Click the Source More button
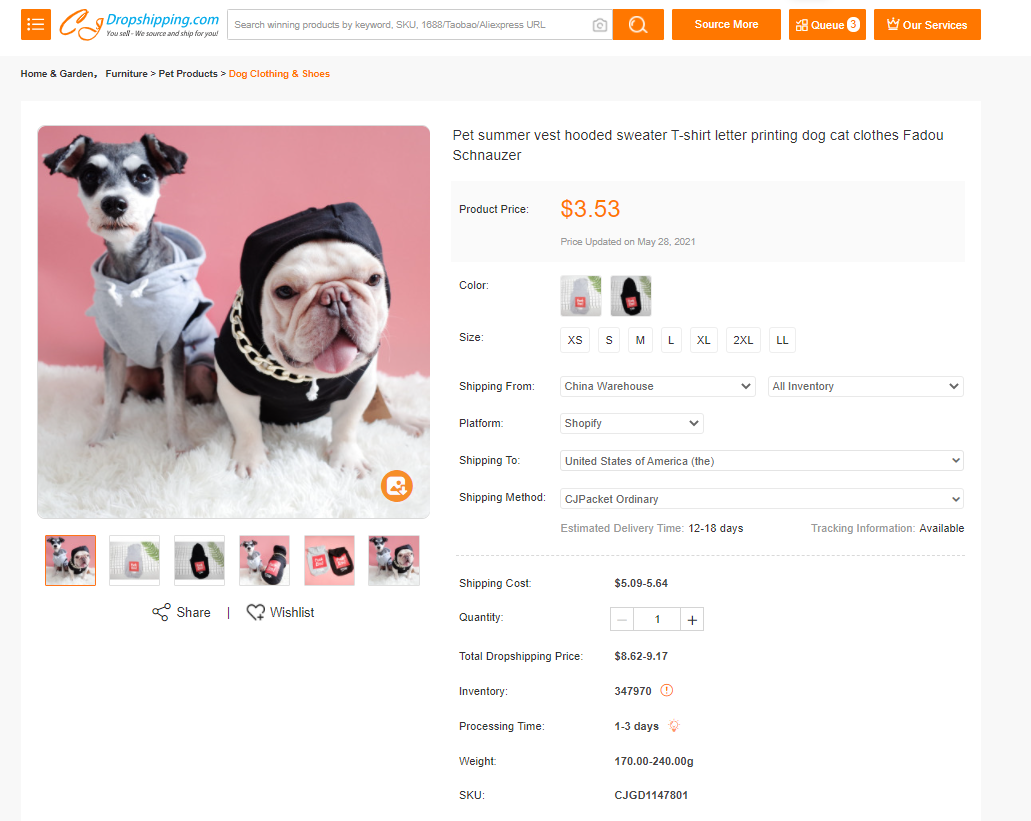Viewport: 1031px width, 821px height. [726, 25]
